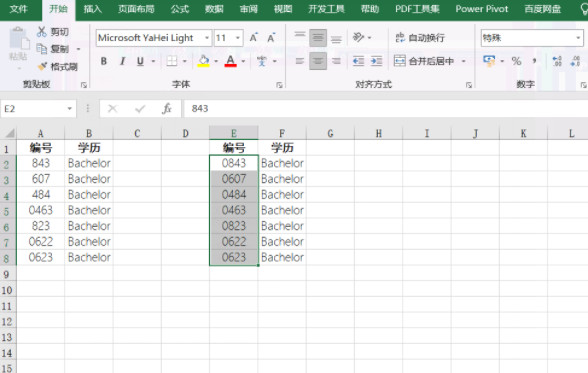Viewport: 588px width, 373px height.
Task: Select the Format Painter (格式刷) brush
Action: pos(42,66)
